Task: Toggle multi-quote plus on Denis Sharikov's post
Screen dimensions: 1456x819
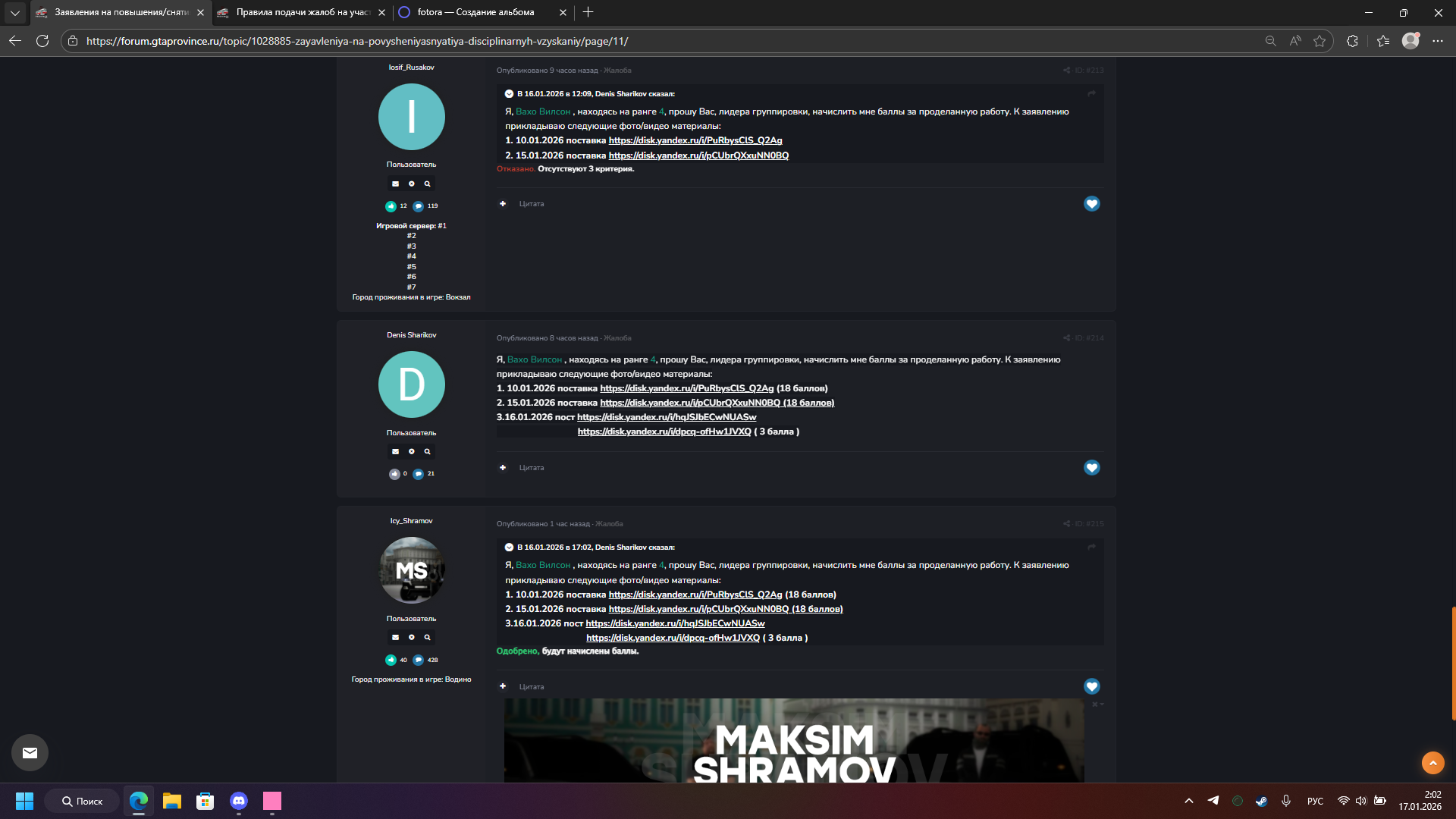Action: click(503, 468)
